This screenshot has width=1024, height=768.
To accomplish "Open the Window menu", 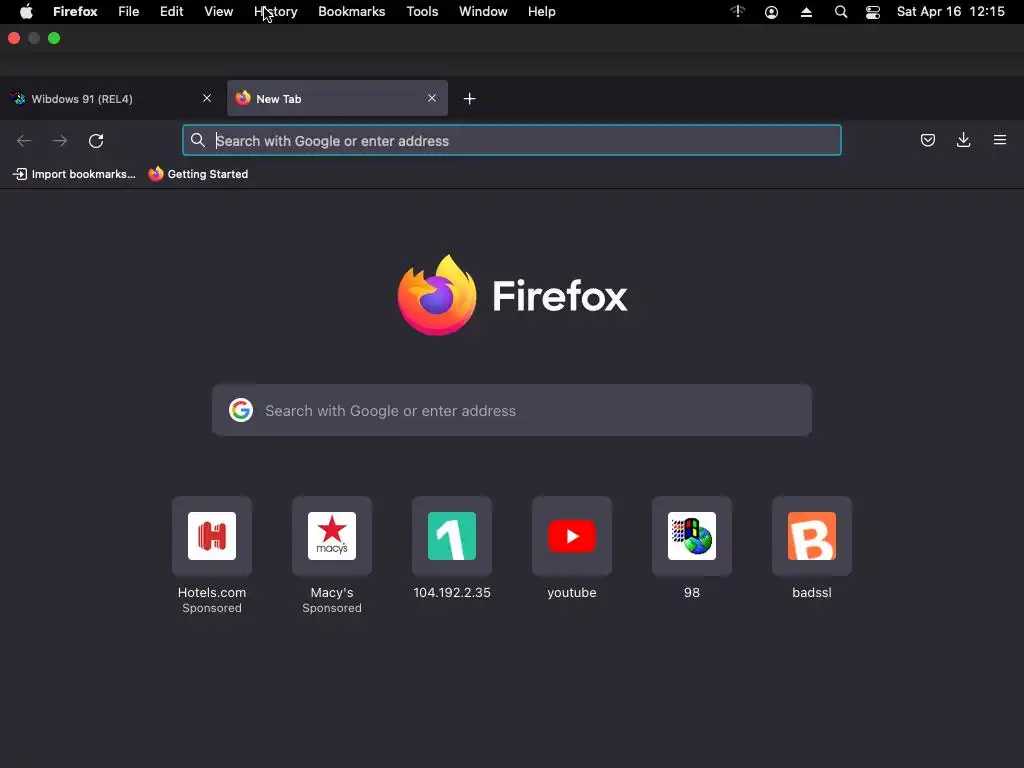I will 483,11.
